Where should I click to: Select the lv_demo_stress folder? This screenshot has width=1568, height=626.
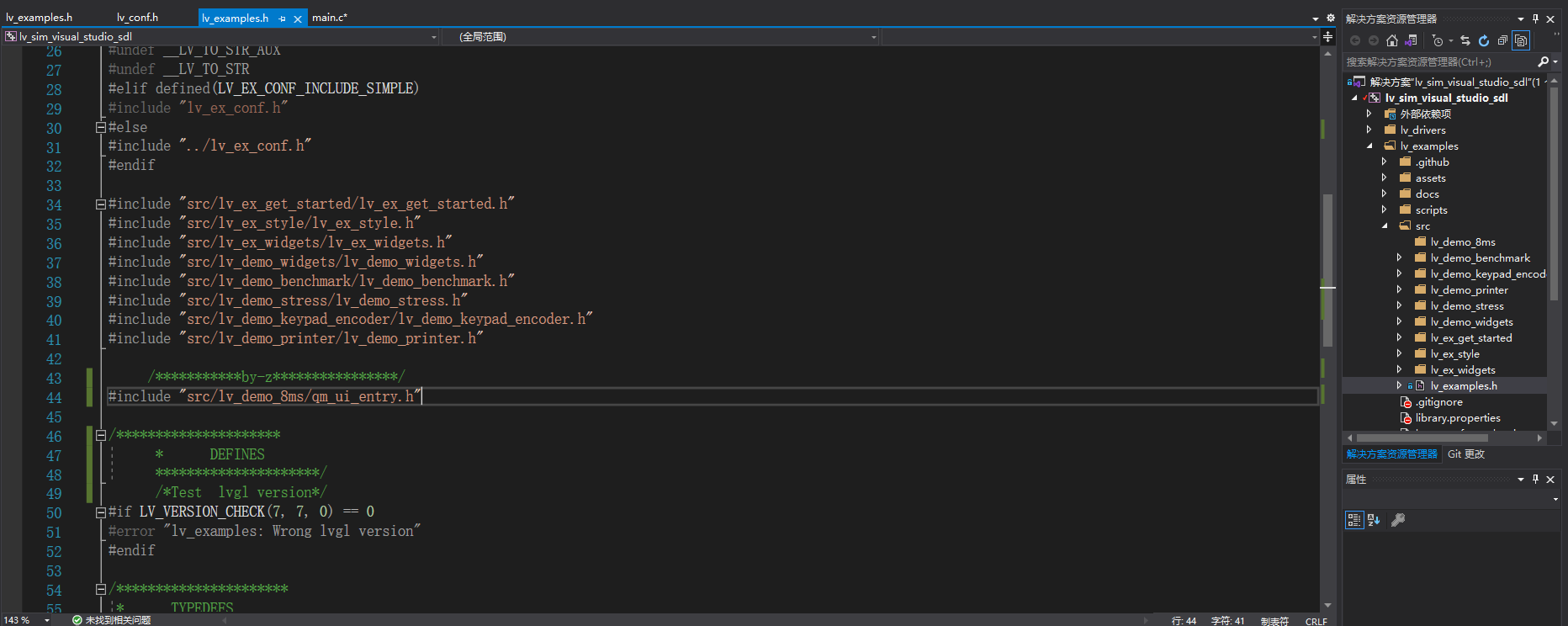[x=1467, y=305]
